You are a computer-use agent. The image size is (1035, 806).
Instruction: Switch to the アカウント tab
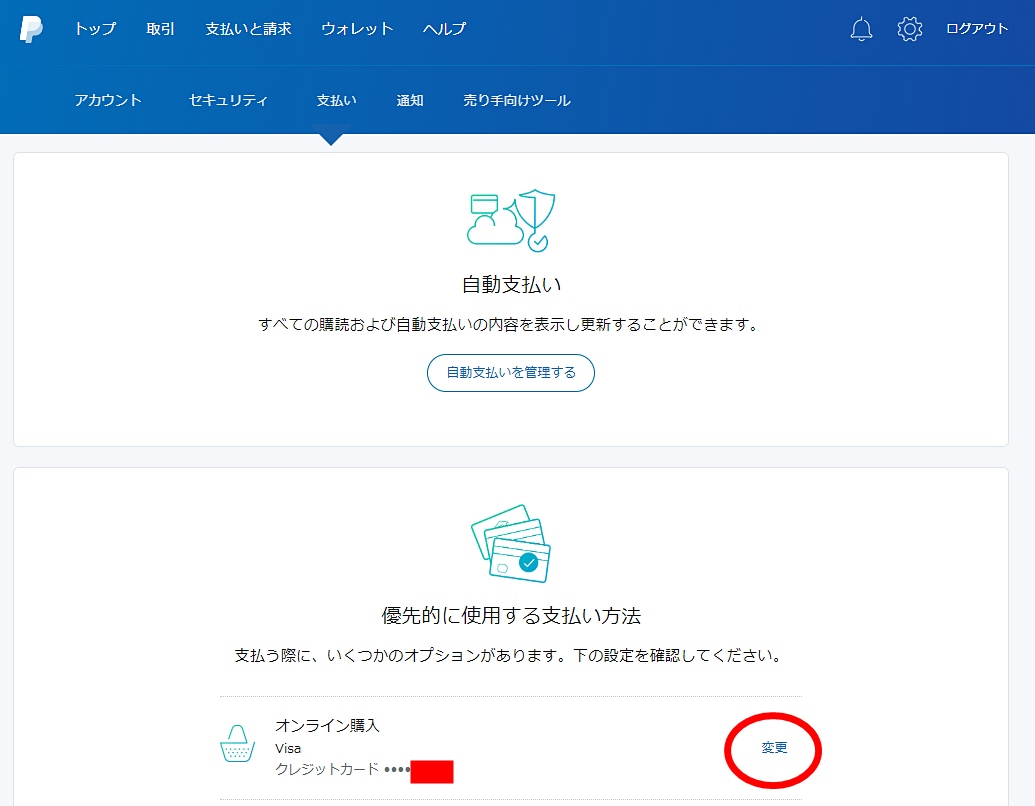tap(108, 100)
